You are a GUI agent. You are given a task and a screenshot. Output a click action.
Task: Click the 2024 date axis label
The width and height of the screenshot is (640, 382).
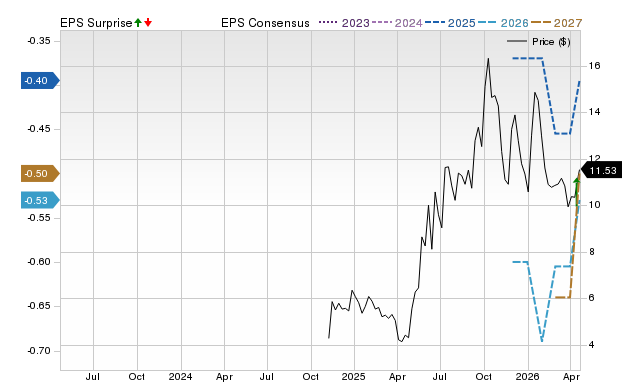click(x=180, y=376)
